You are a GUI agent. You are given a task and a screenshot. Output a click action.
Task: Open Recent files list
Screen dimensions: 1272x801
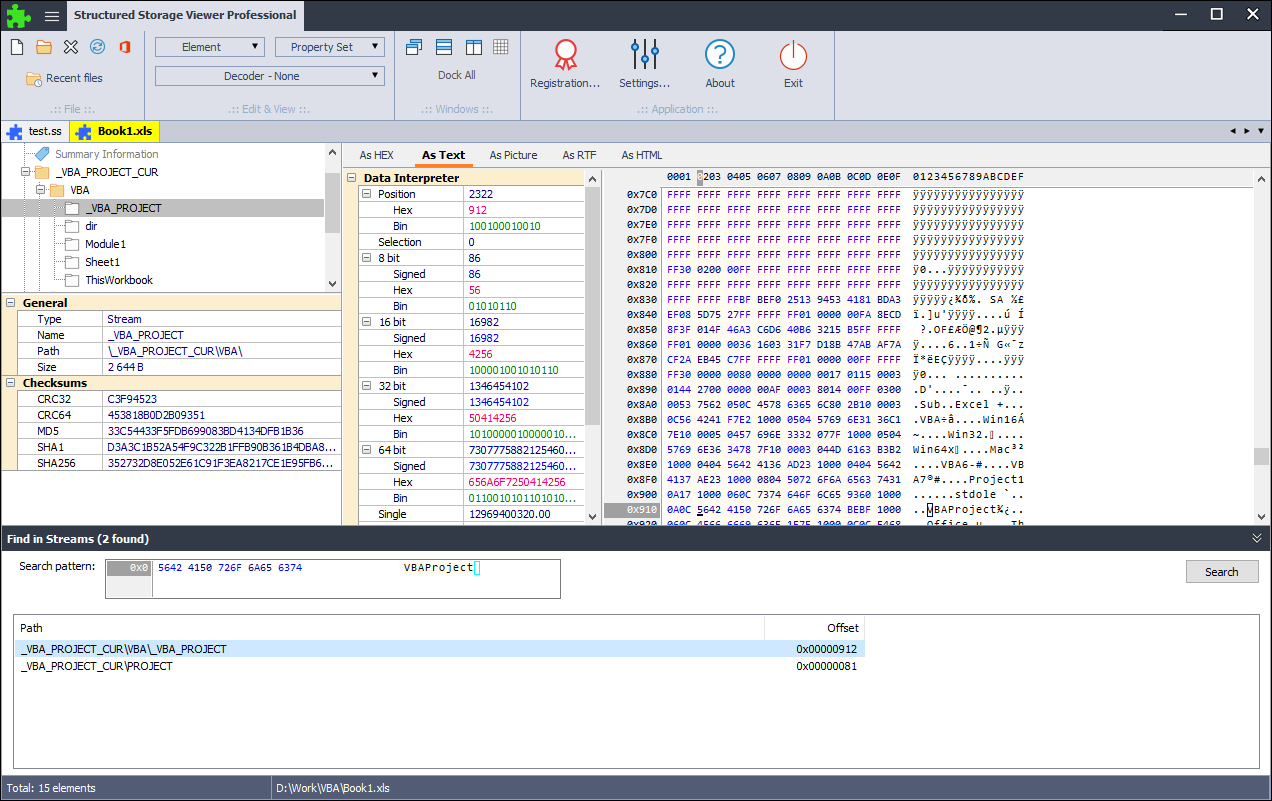65,78
